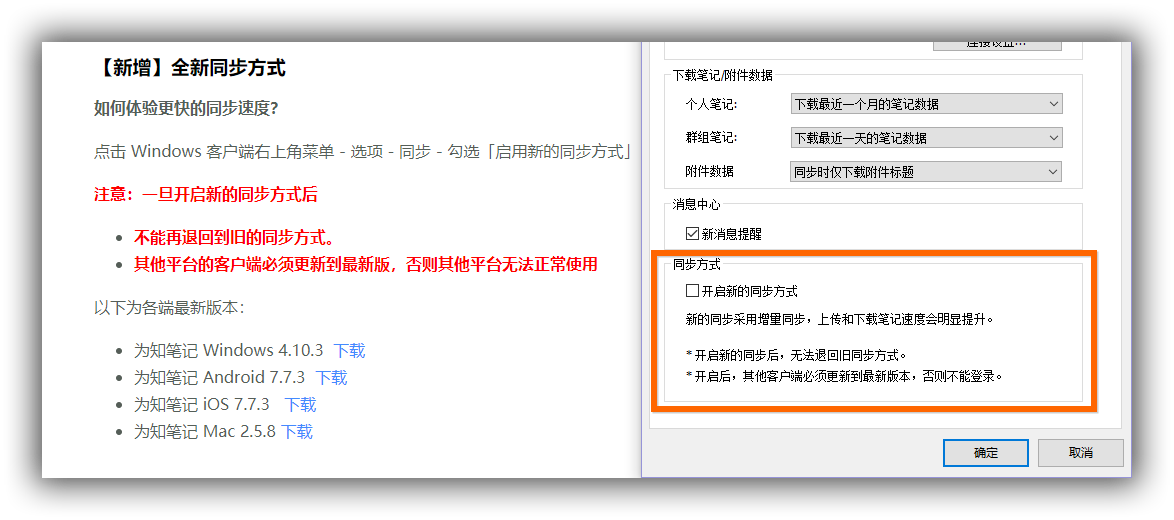
Task: Click the 如何体验更快的同步速度 subheading
Action: 186,109
